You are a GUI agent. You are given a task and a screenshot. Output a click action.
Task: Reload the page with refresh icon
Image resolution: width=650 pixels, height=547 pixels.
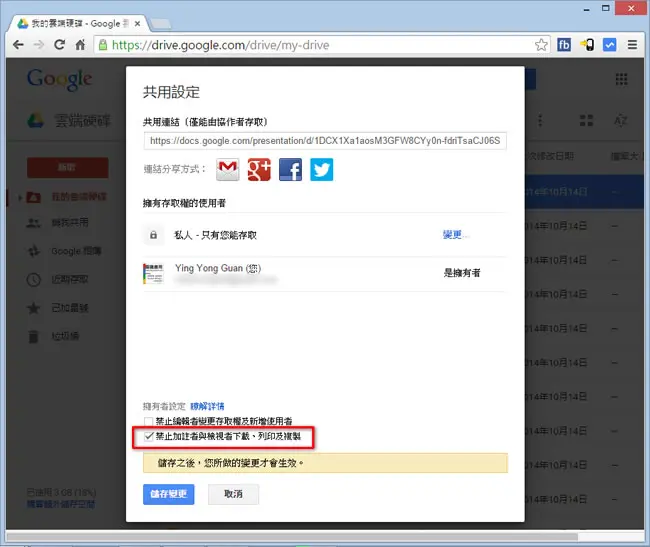pyautogui.click(x=59, y=44)
